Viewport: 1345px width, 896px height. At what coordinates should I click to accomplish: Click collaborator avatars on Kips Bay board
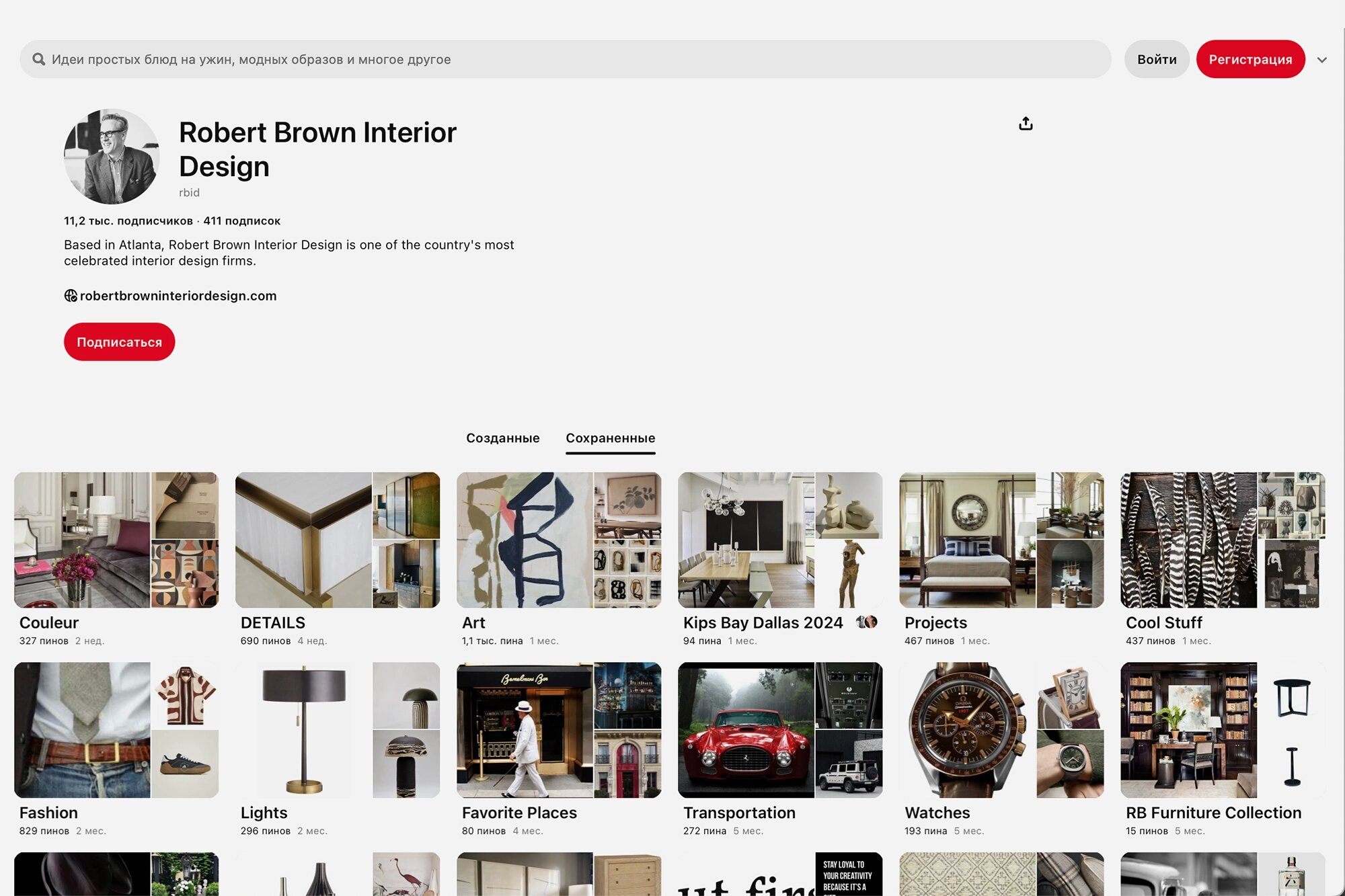[867, 622]
